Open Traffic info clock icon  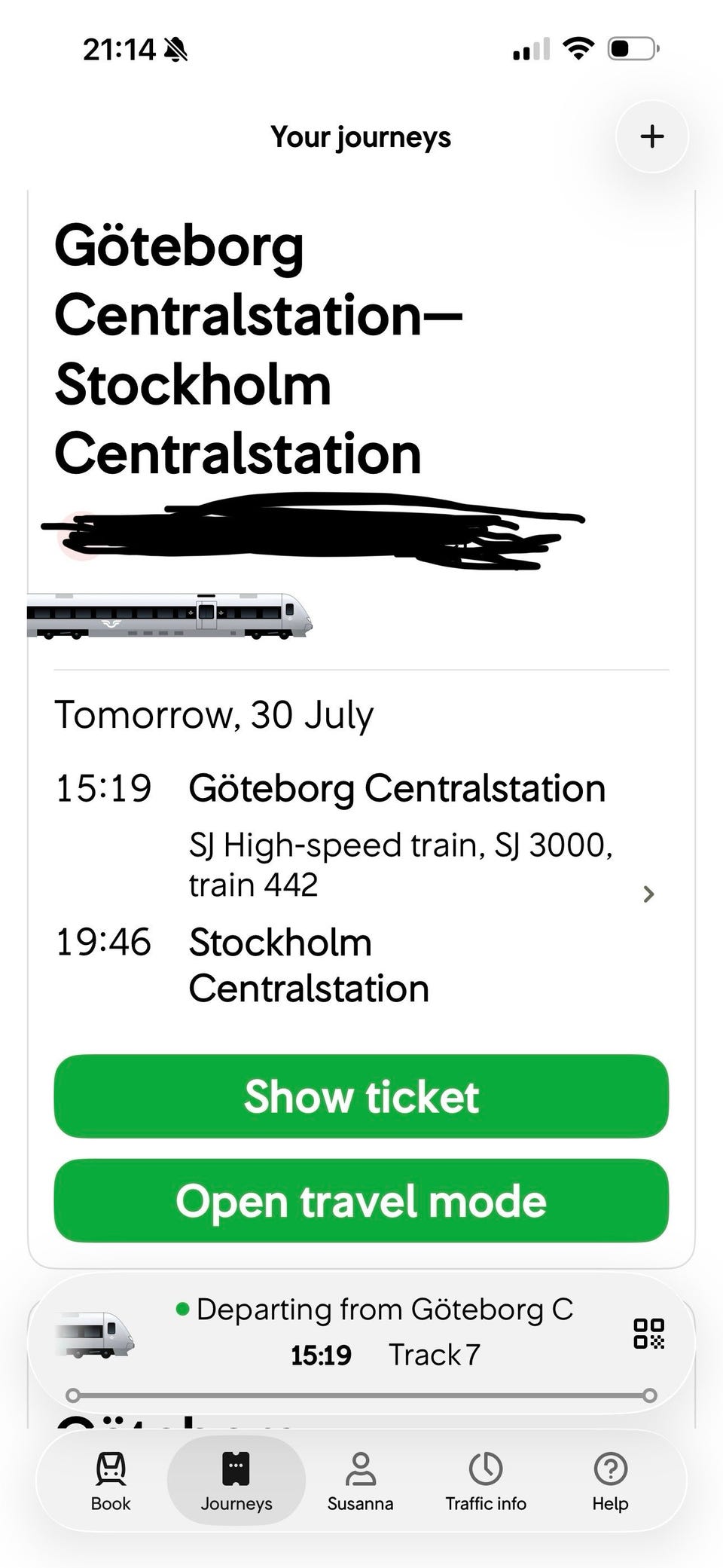point(486,1469)
